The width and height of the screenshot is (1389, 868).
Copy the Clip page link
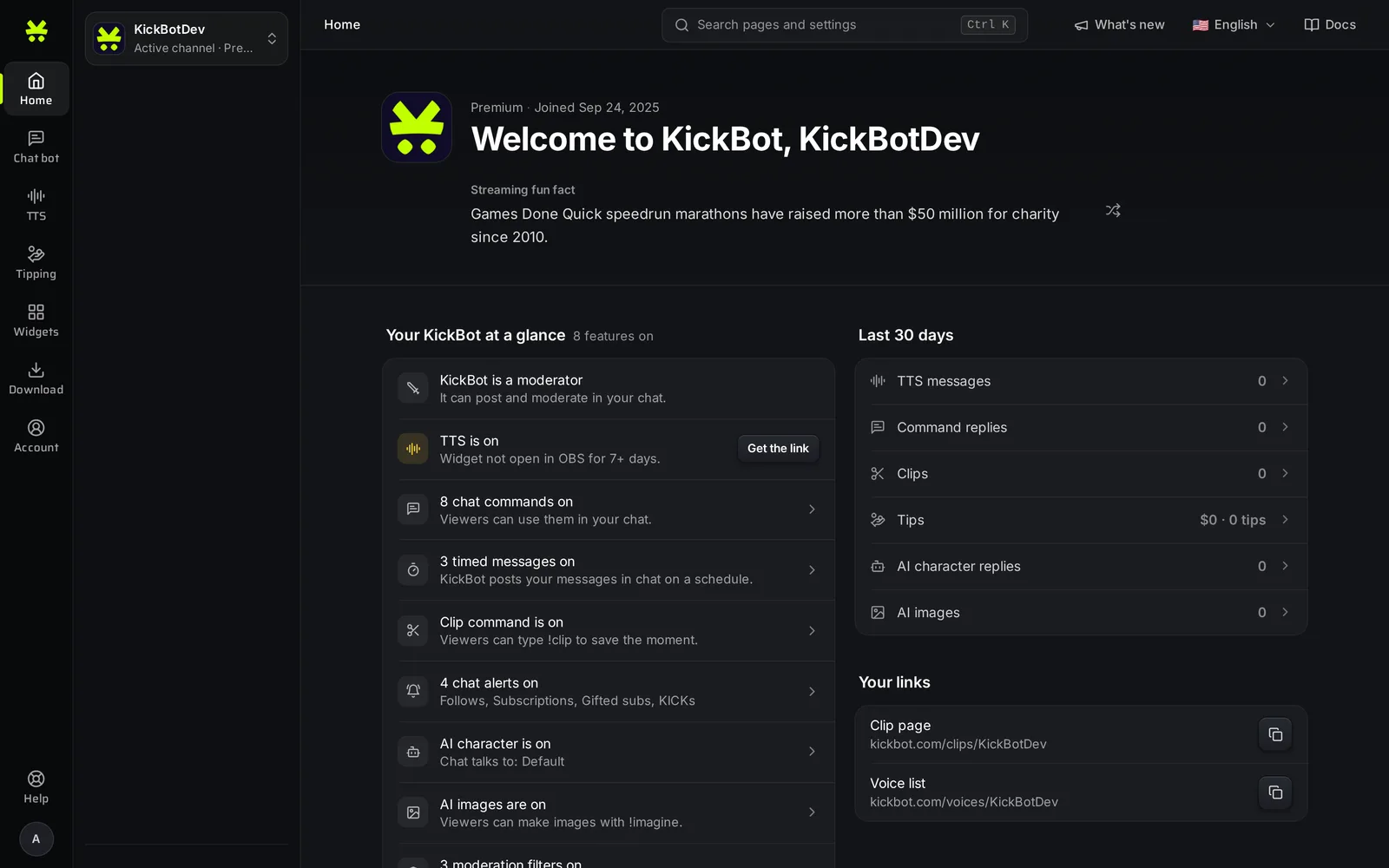coord(1275,734)
